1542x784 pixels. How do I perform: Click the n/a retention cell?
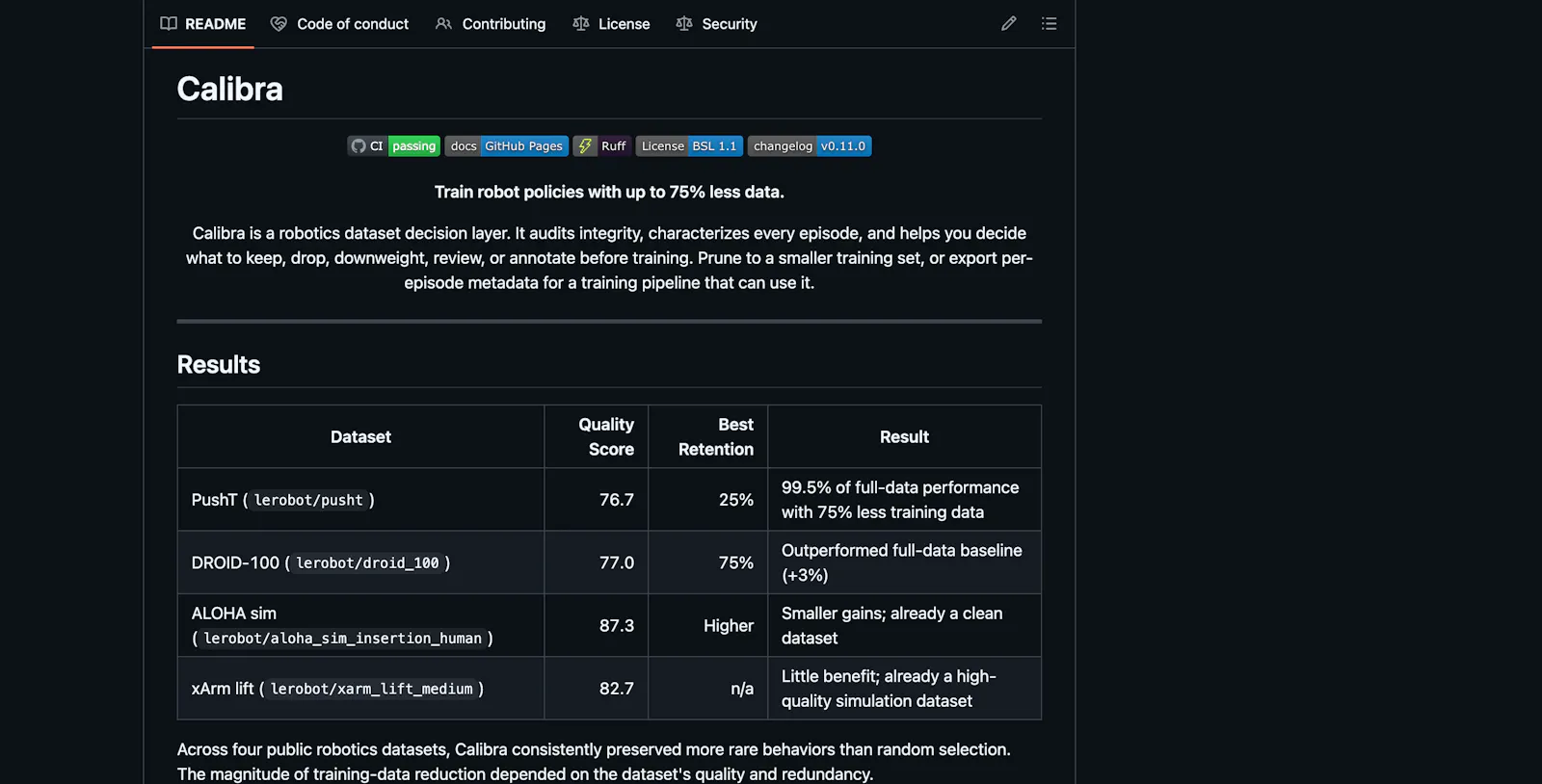[x=708, y=689]
